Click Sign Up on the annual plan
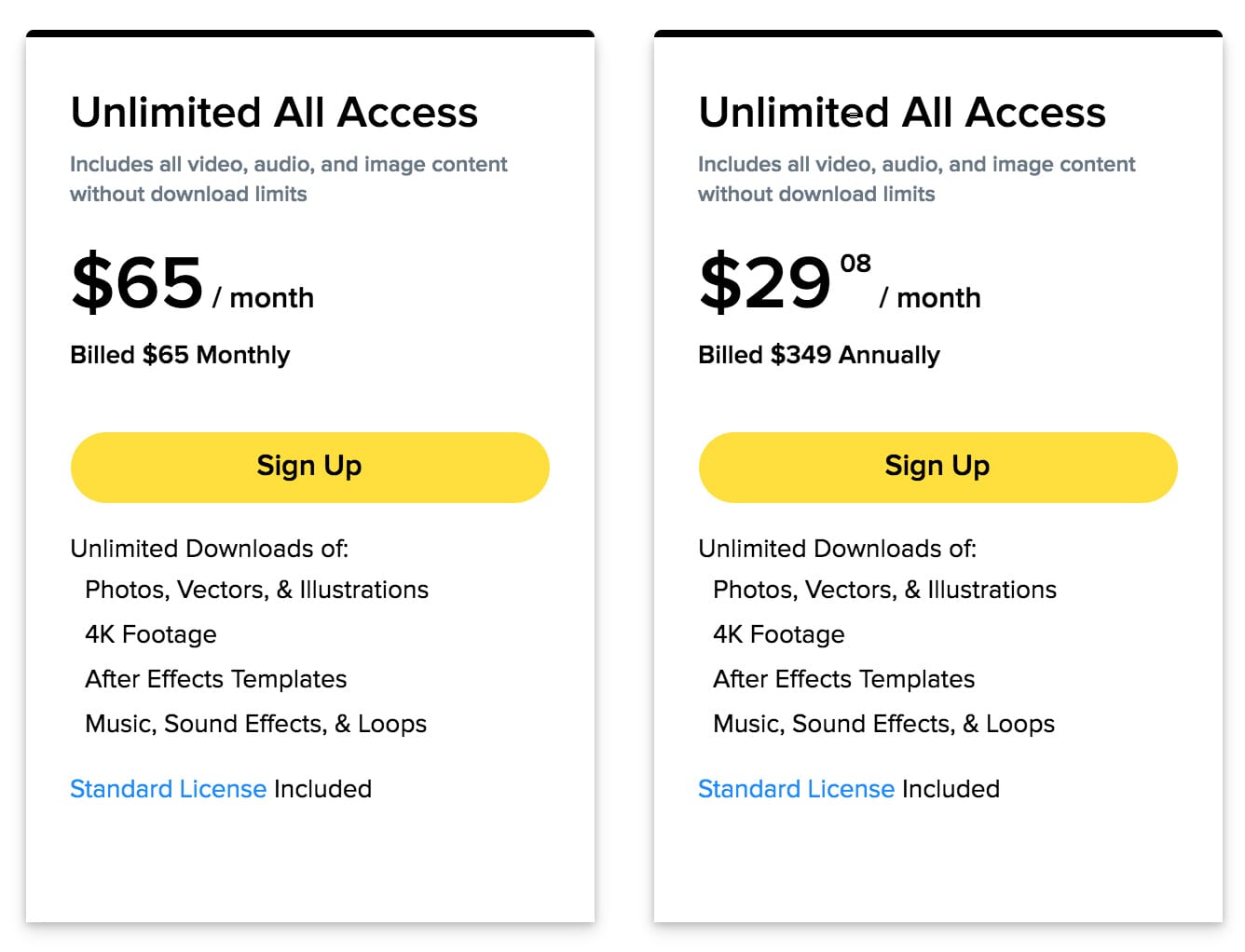Screen dimensions: 1245x952 click(x=937, y=467)
